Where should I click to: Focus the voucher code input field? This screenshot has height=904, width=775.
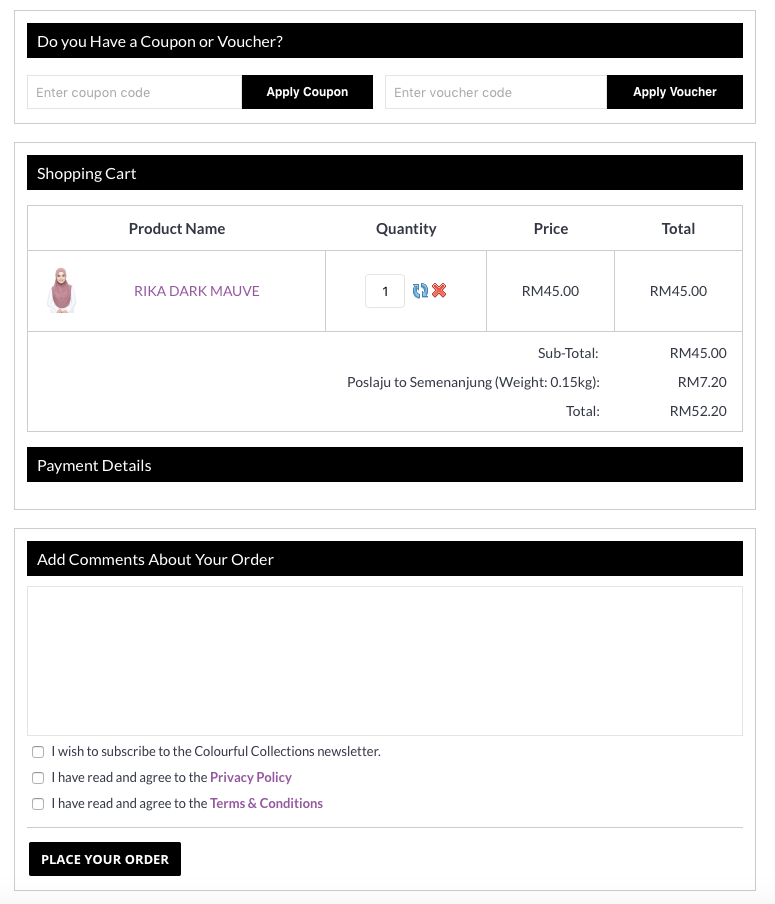point(496,92)
